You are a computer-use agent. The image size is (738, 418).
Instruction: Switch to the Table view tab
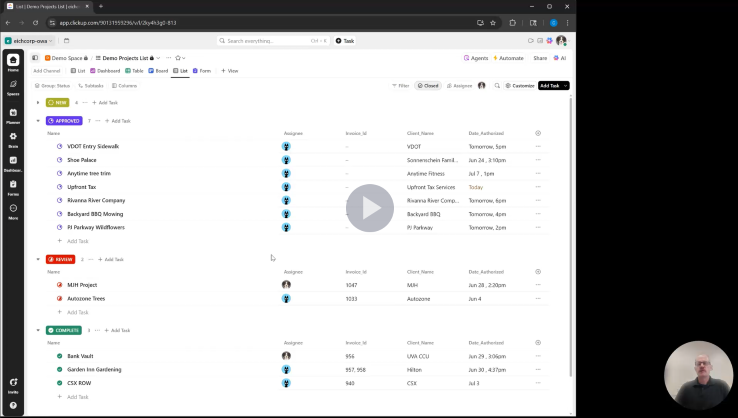(135, 71)
